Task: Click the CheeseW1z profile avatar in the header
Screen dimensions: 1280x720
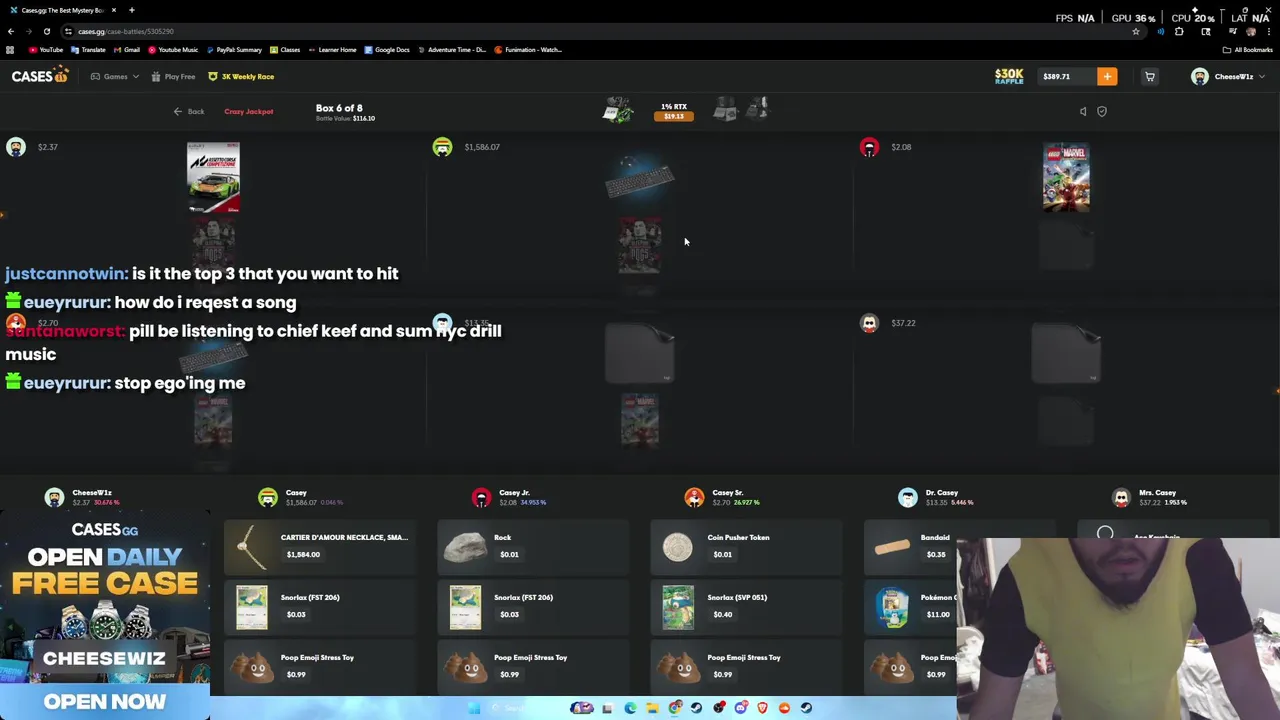Action: [1199, 77]
